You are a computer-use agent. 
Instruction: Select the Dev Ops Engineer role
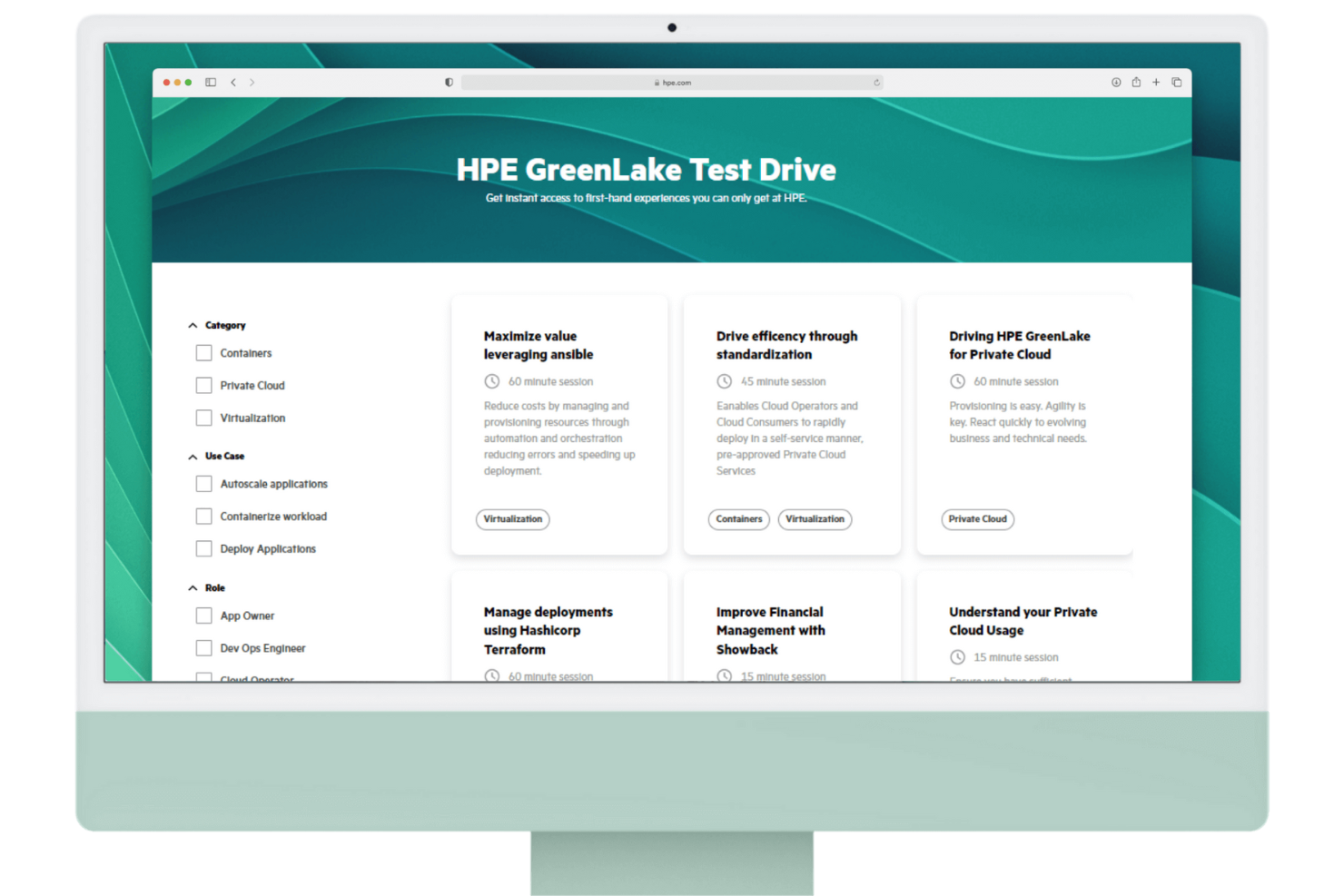(x=203, y=647)
